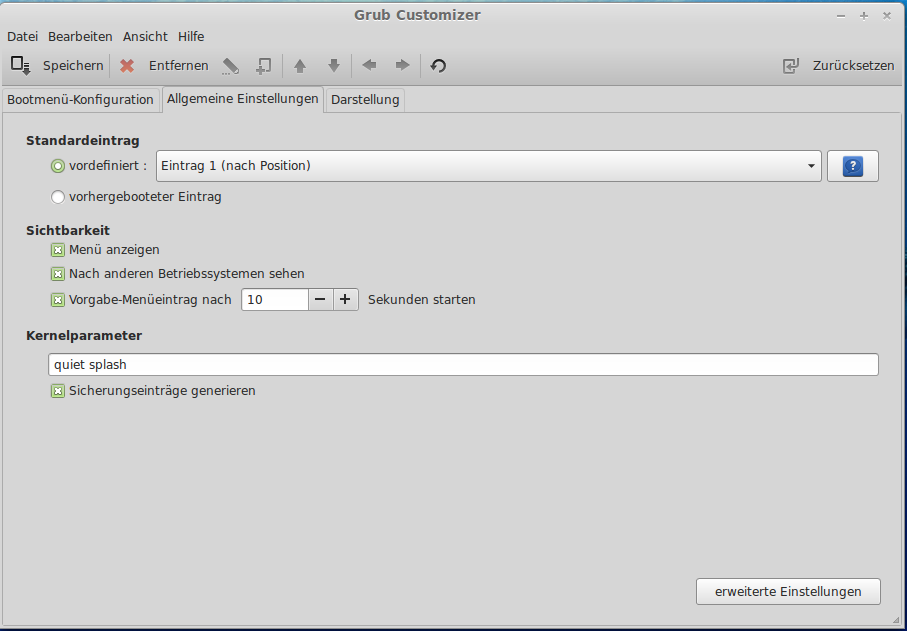Click the Kernelparameter field with quiet splash
Viewport: 907px width, 631px height.
pos(463,364)
